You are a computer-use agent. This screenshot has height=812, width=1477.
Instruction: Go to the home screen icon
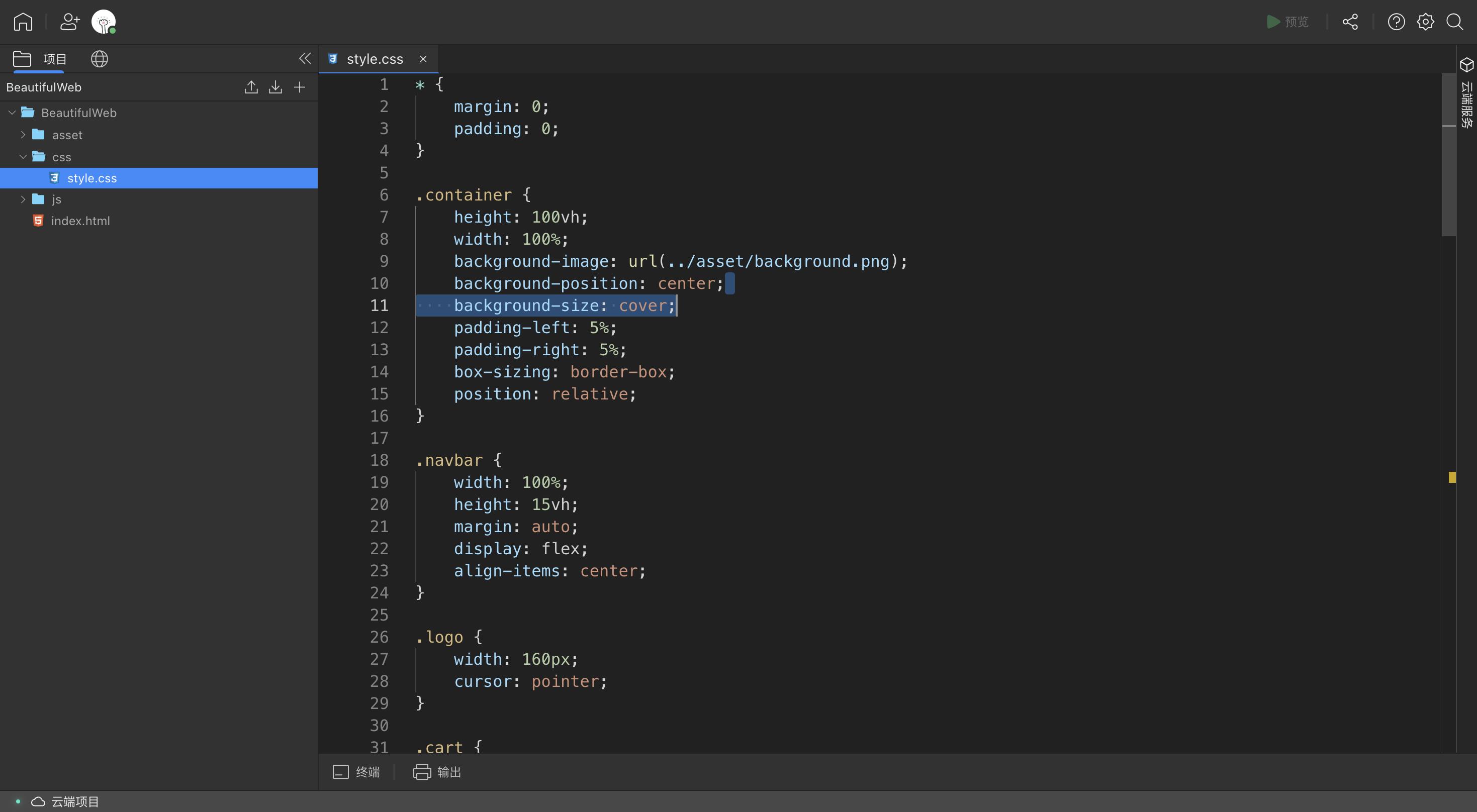[x=23, y=22]
